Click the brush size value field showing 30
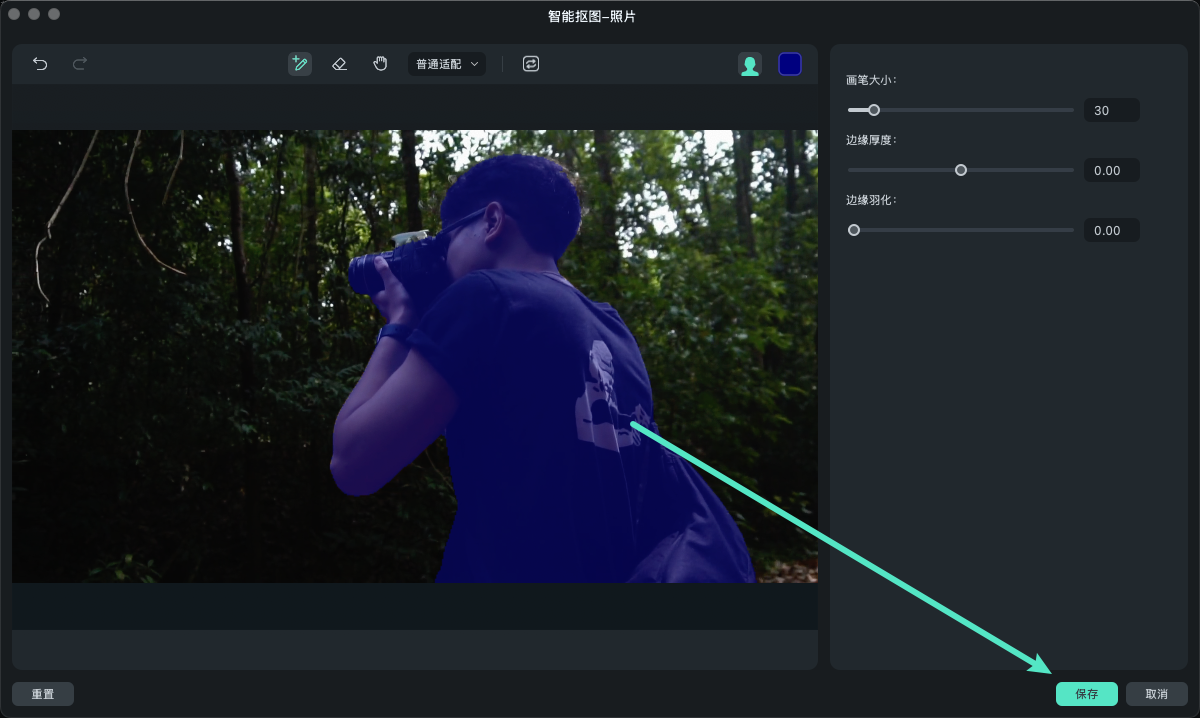Screen dimensions: 1200x718 point(1111,111)
